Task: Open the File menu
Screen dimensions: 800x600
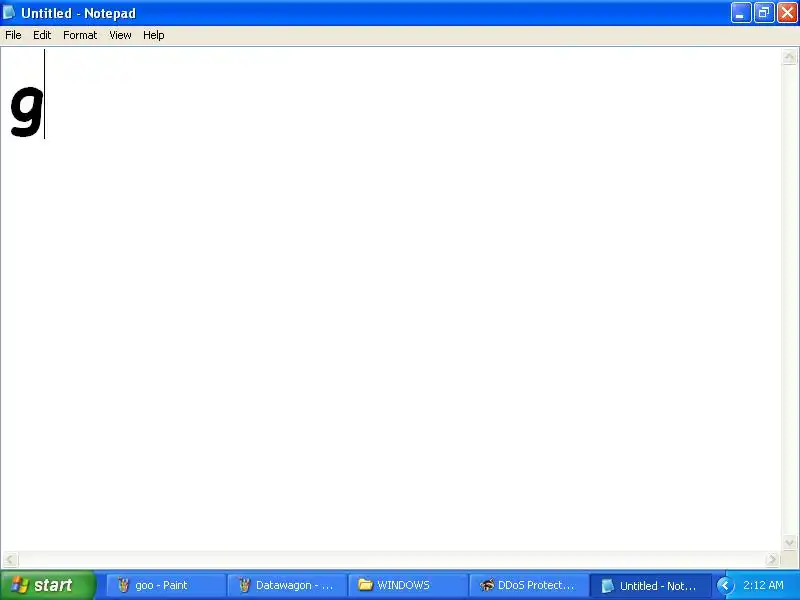Action: tap(13, 35)
